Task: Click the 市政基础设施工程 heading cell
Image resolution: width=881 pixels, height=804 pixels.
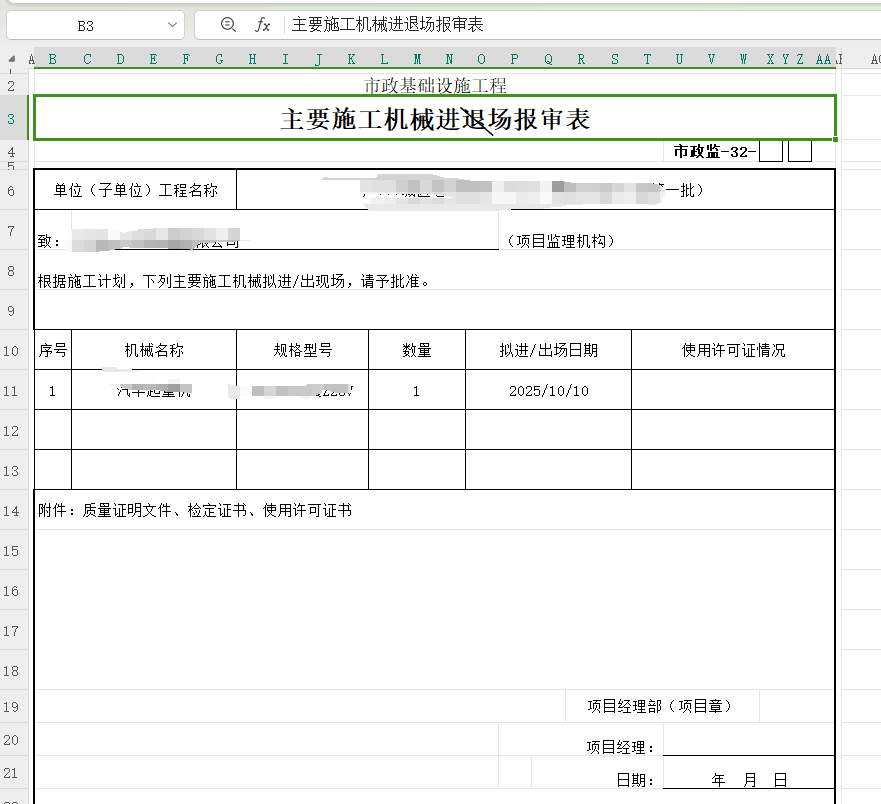Action: (435, 86)
